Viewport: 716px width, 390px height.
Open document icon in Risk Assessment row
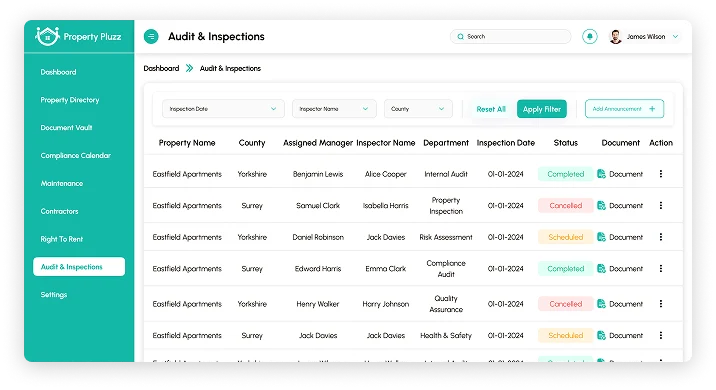(601, 237)
